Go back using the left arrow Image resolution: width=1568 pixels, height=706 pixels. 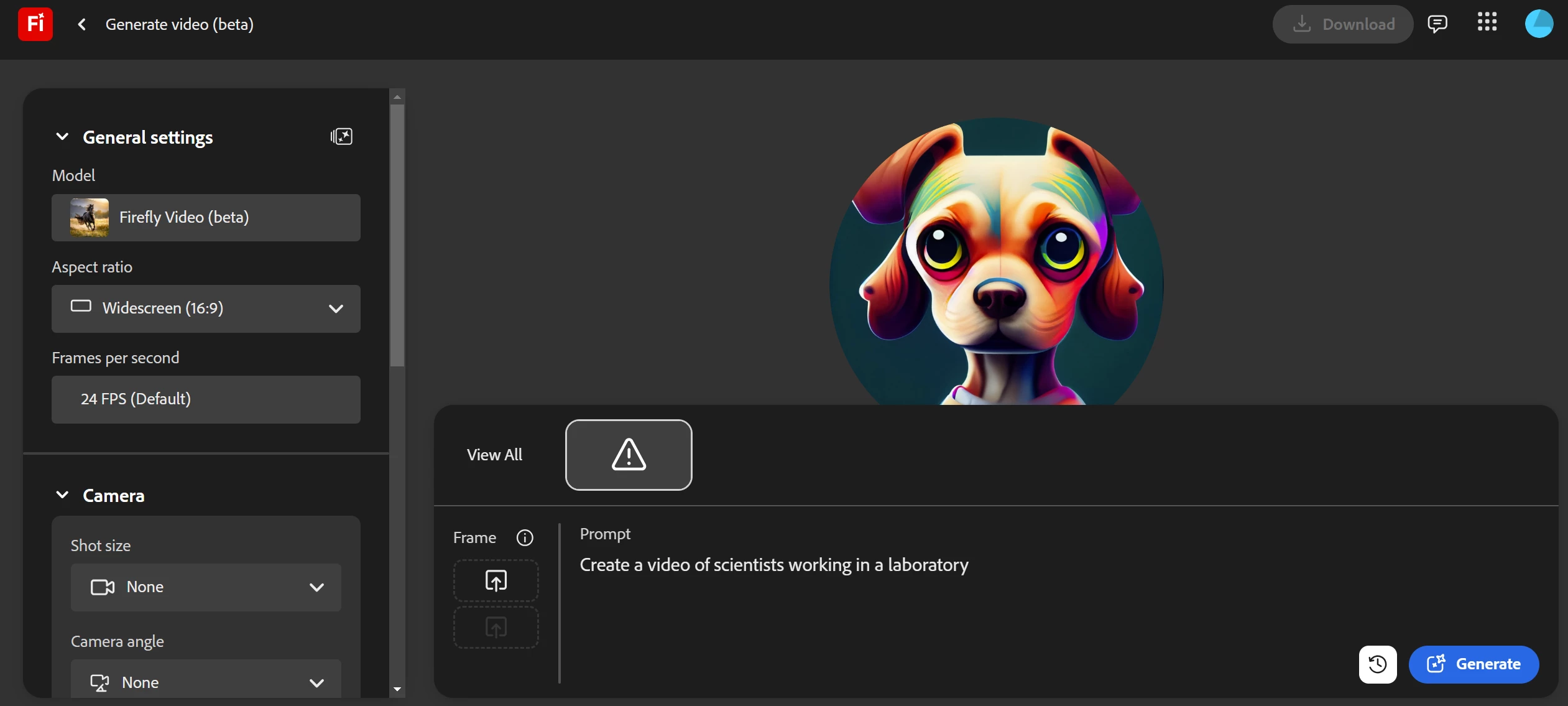(81, 24)
